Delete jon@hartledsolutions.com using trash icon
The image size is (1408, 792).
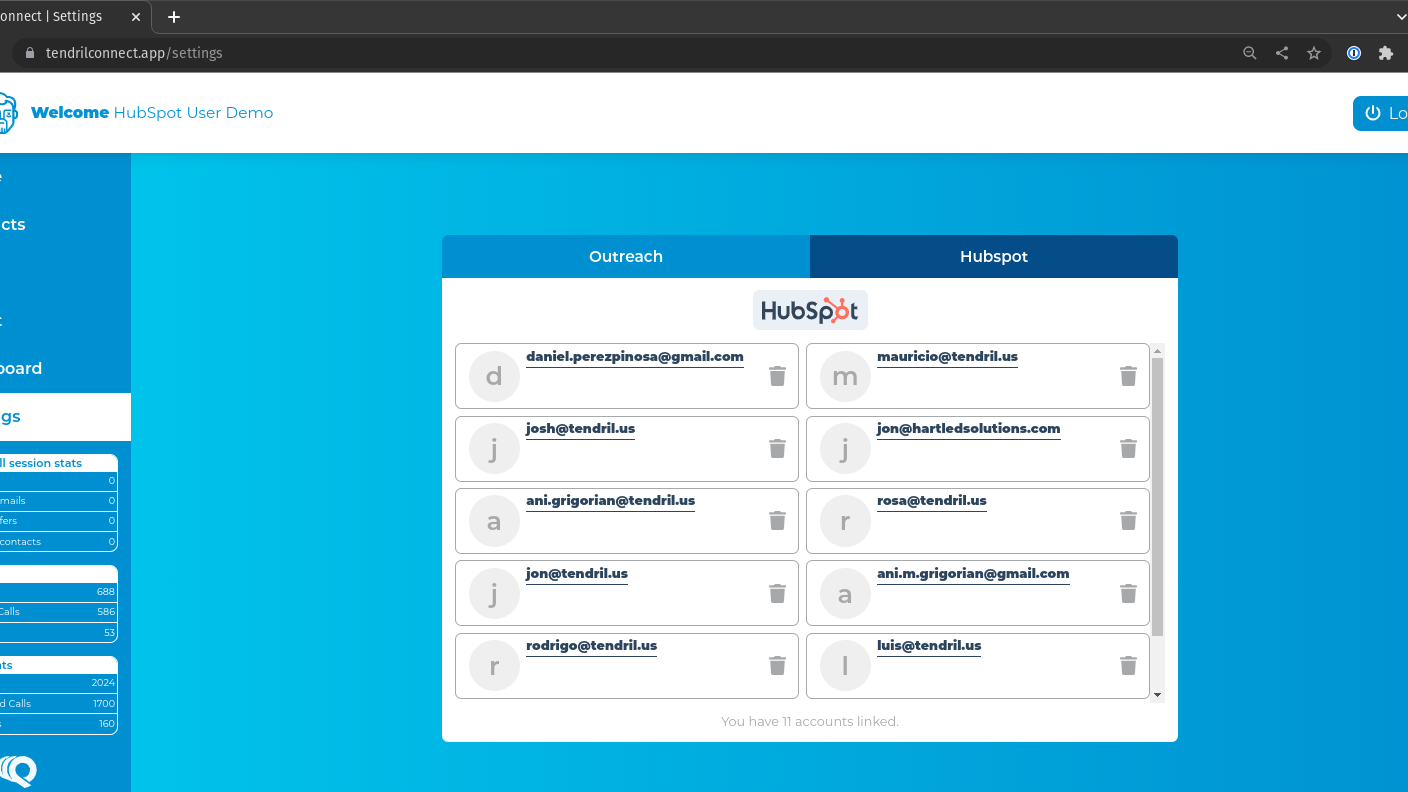(x=1128, y=448)
